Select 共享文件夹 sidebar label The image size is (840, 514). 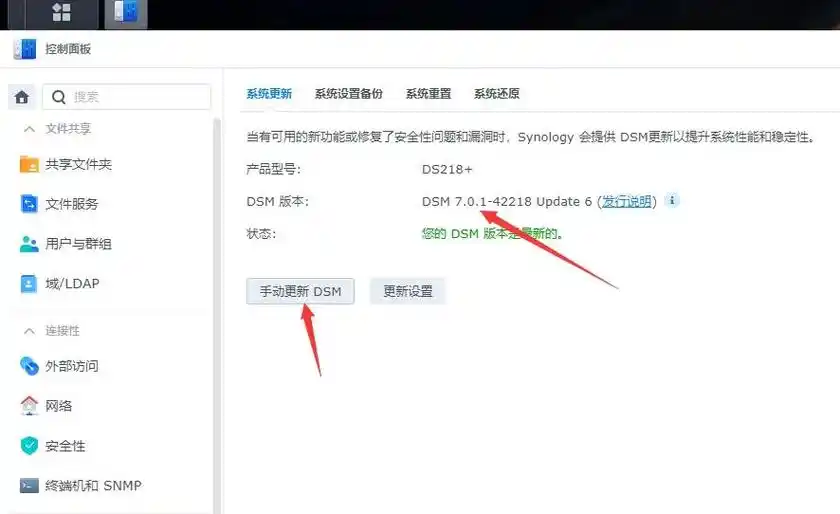(x=79, y=165)
